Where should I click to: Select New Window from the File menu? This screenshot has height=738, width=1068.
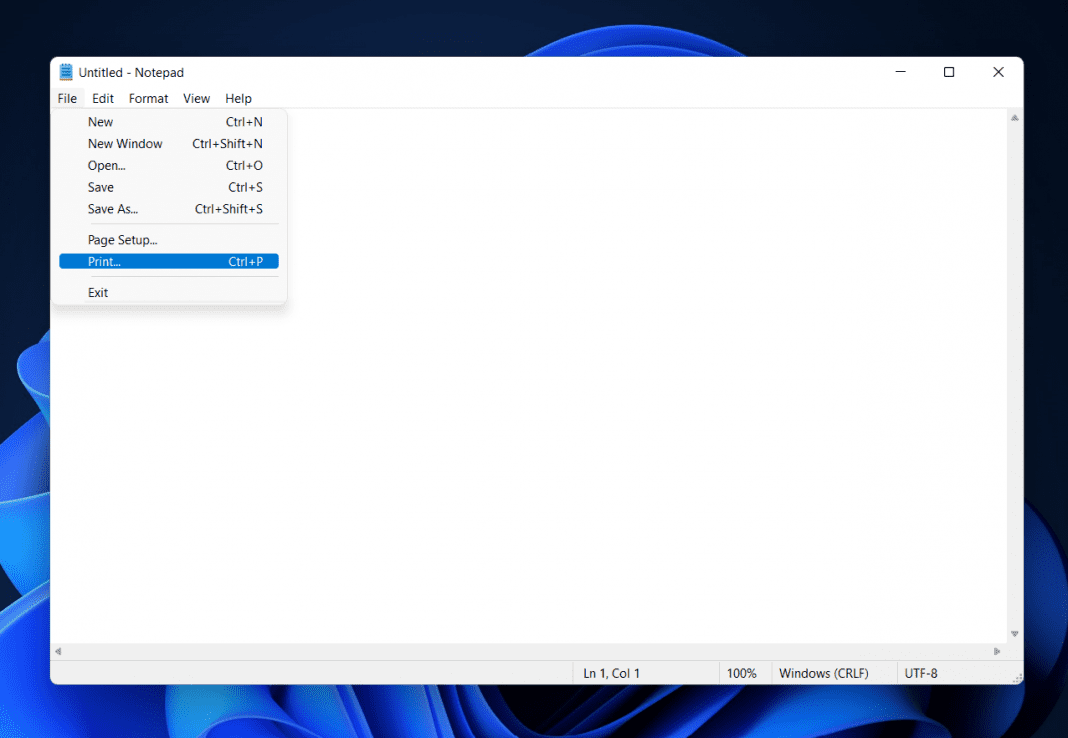coord(125,143)
